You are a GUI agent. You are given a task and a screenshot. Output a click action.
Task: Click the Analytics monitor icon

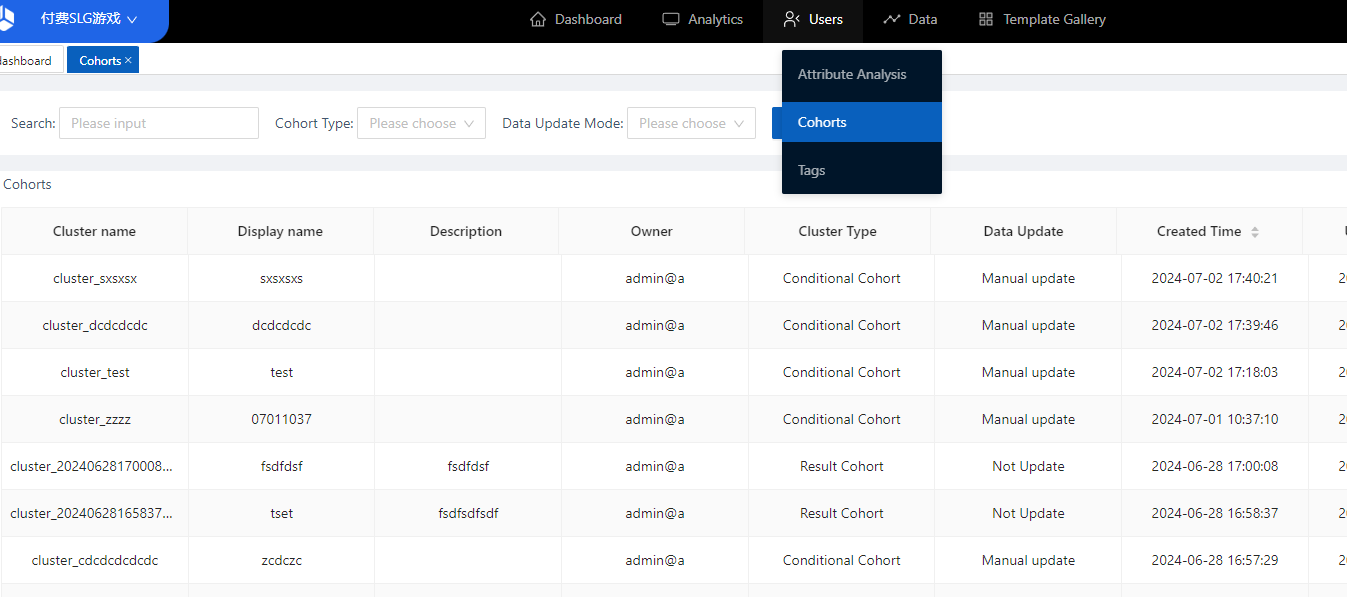[x=671, y=19]
